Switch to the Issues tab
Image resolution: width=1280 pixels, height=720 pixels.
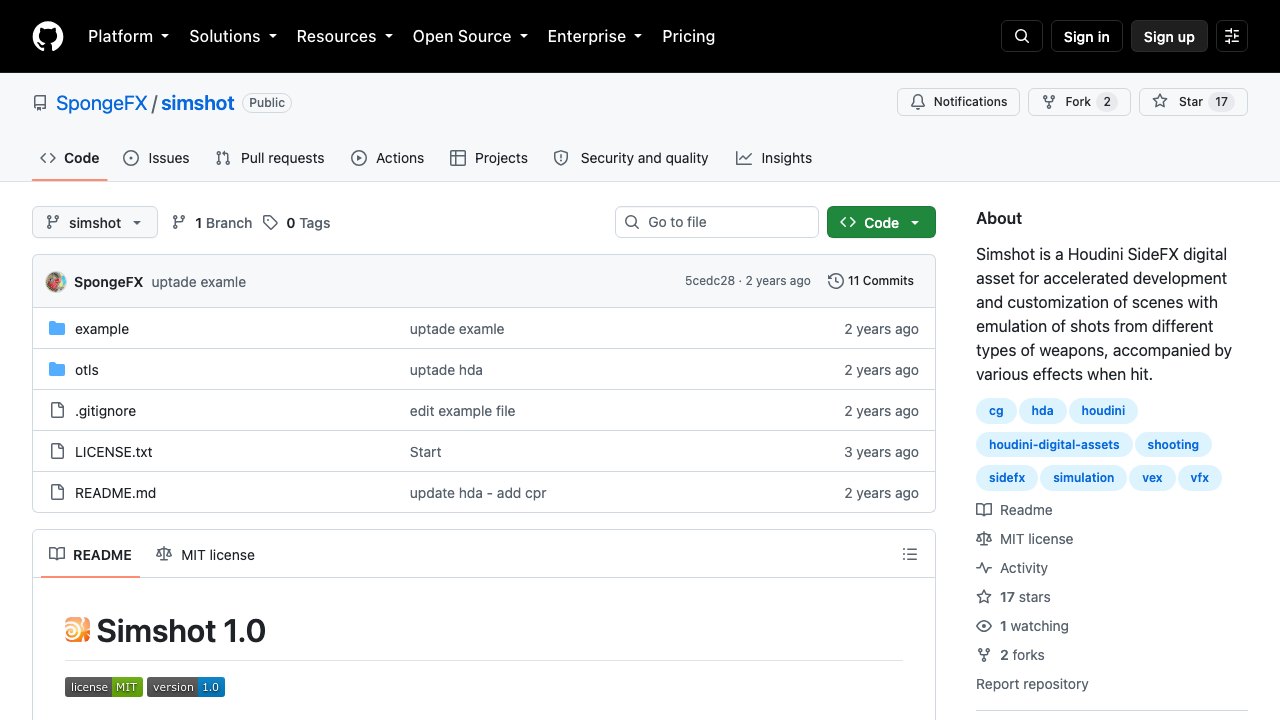click(x=156, y=158)
